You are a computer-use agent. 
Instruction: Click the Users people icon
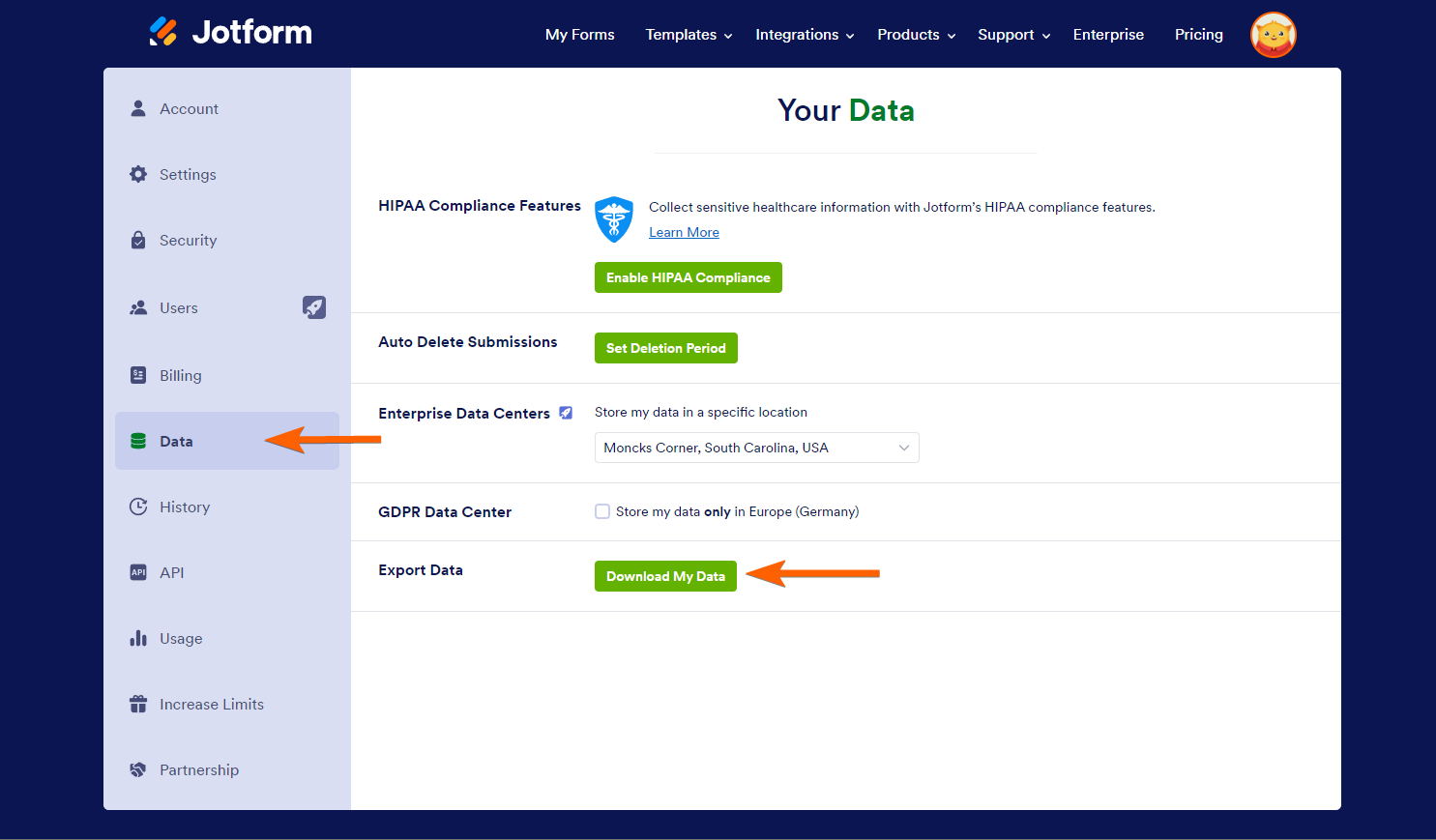coord(138,307)
